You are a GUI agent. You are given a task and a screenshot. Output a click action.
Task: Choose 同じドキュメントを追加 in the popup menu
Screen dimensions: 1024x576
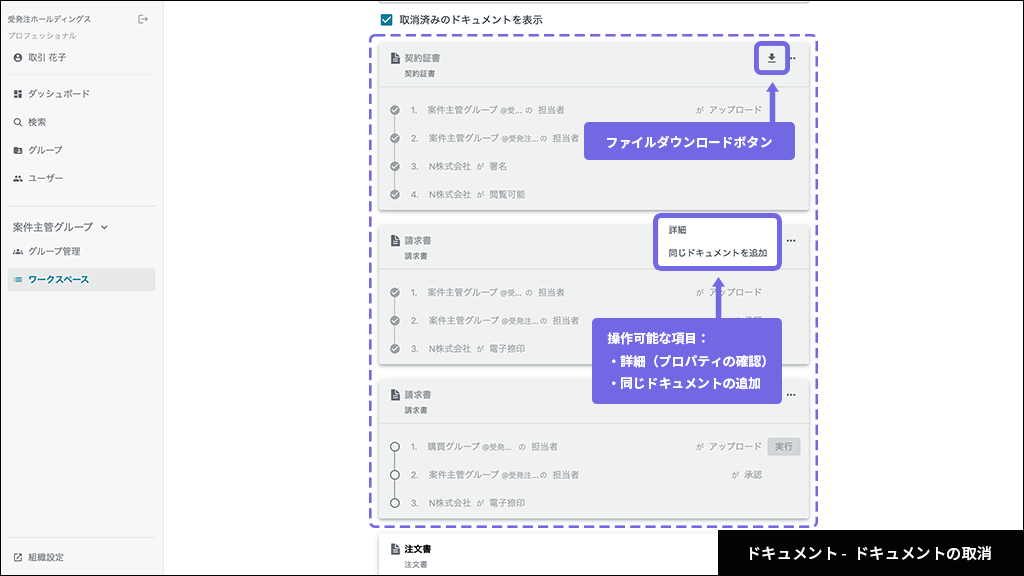coord(718,253)
